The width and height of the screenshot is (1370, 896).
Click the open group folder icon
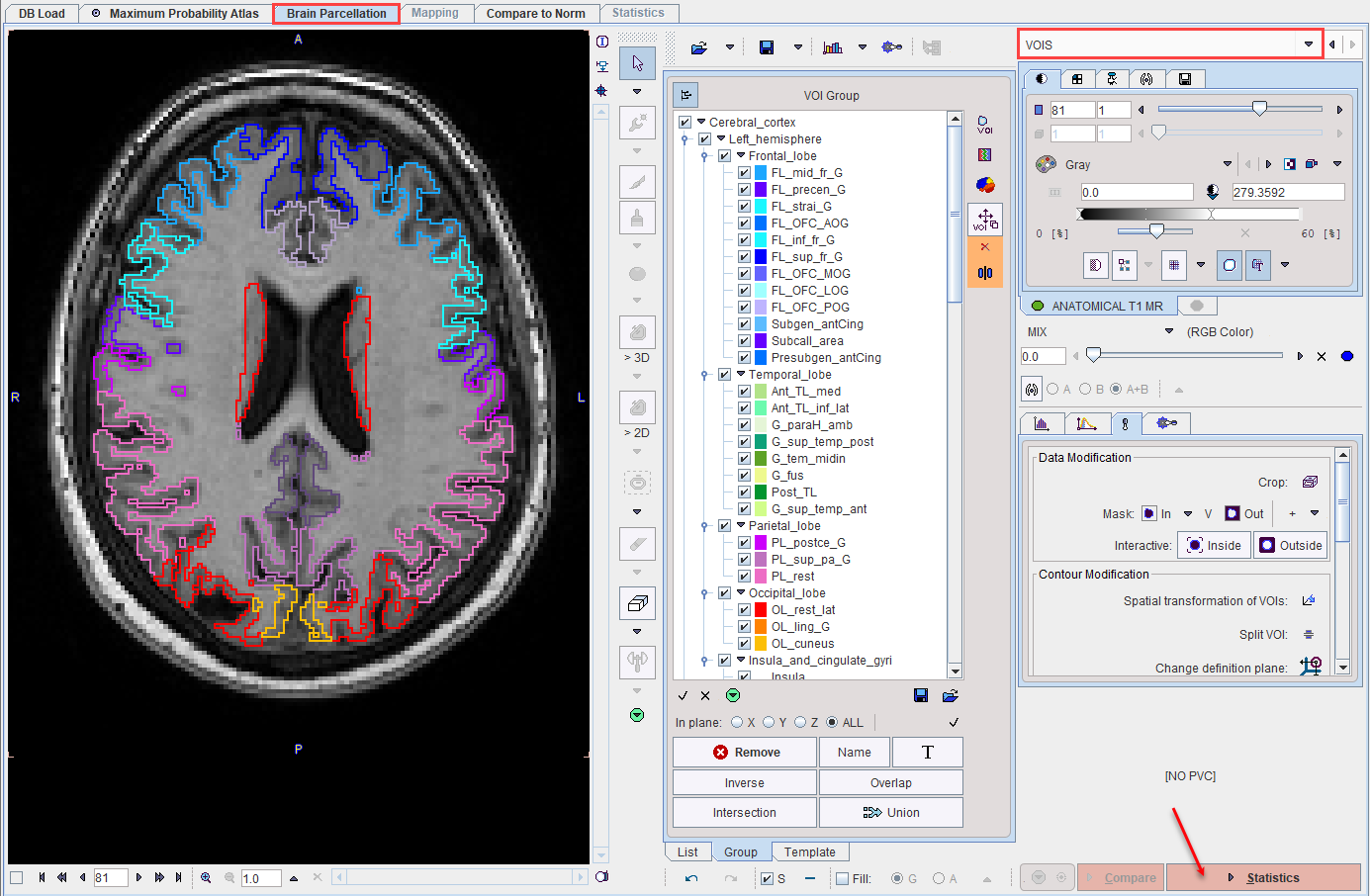click(x=951, y=695)
